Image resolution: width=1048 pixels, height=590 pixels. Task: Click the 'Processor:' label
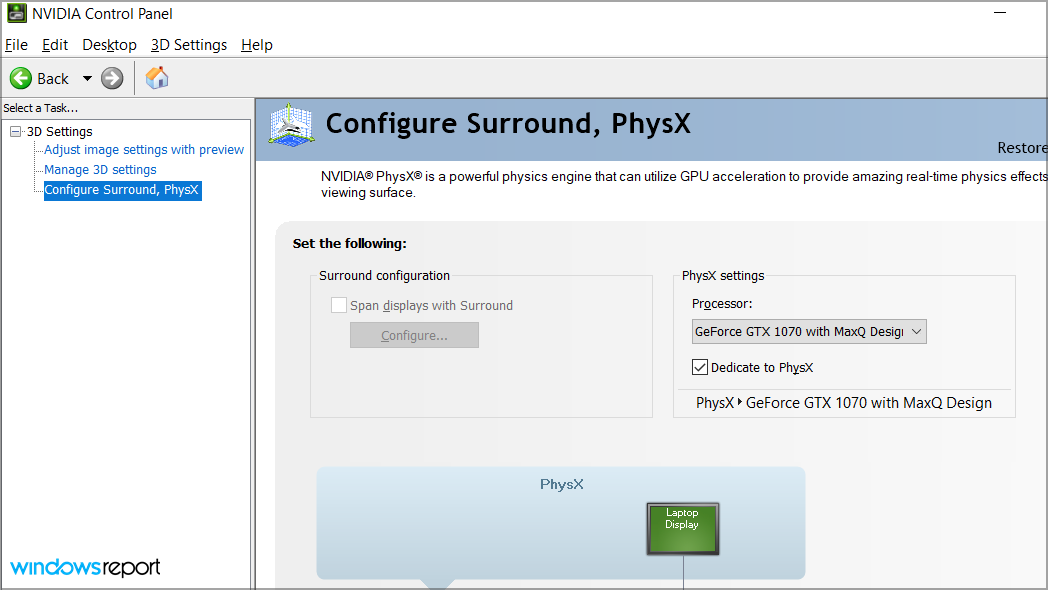tap(722, 303)
